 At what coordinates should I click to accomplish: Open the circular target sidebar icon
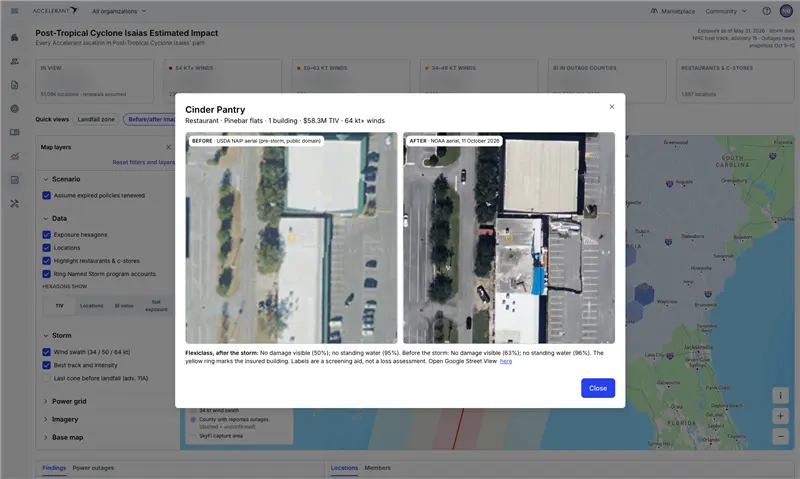[14, 109]
